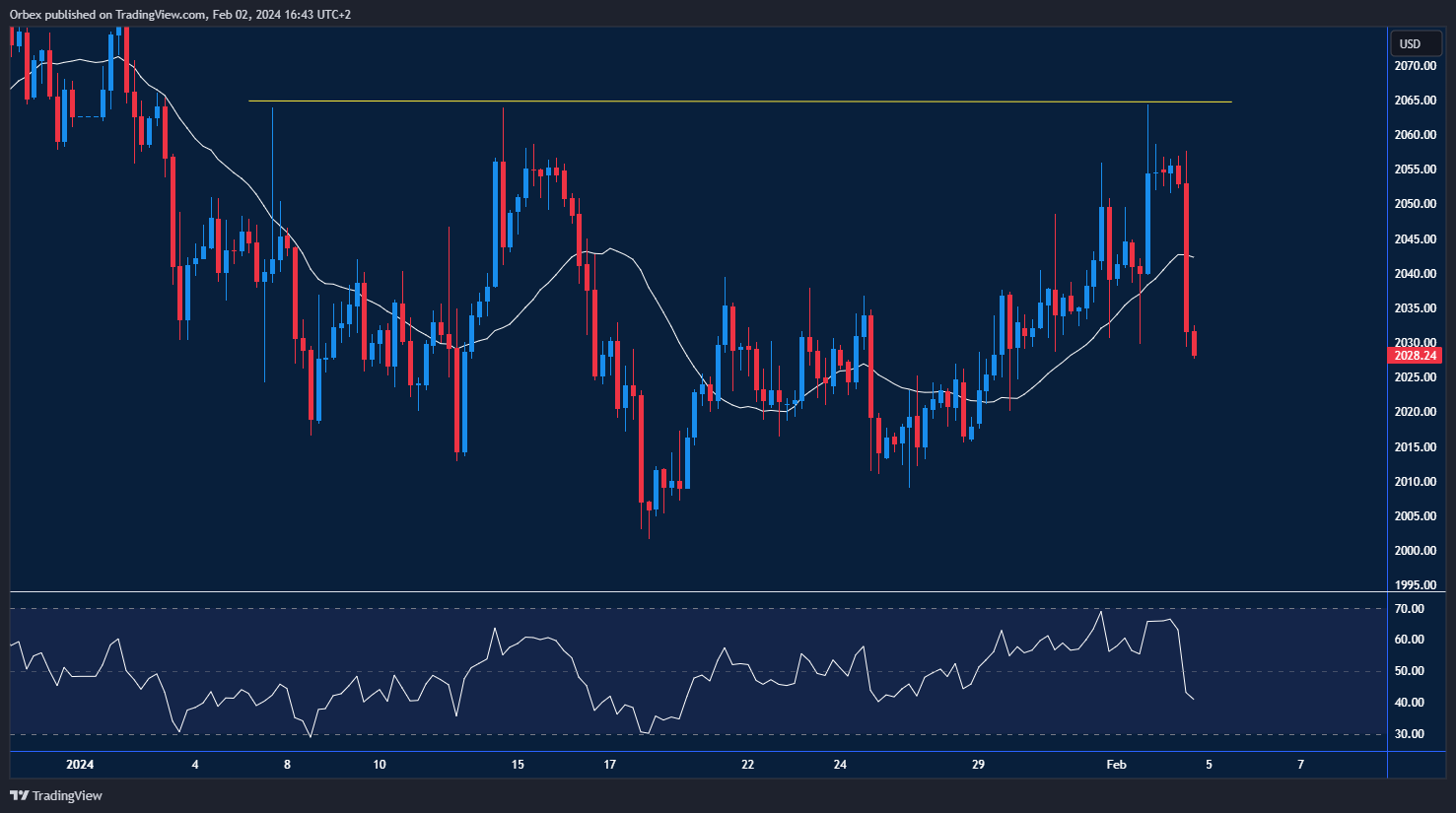
Task: Click the 2000.00 price axis label
Action: tap(1415, 551)
